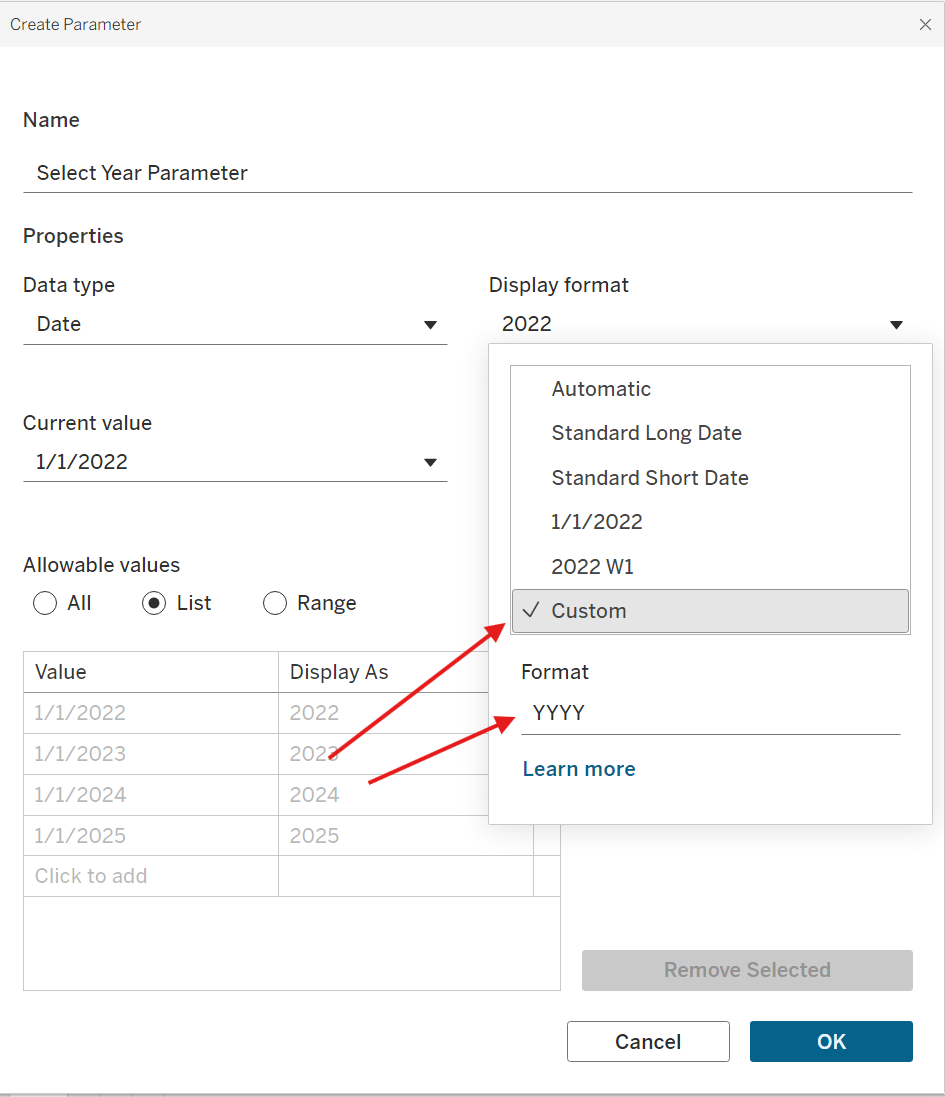The height and width of the screenshot is (1097, 945).
Task: Click the custom Format text field
Action: (x=710, y=714)
